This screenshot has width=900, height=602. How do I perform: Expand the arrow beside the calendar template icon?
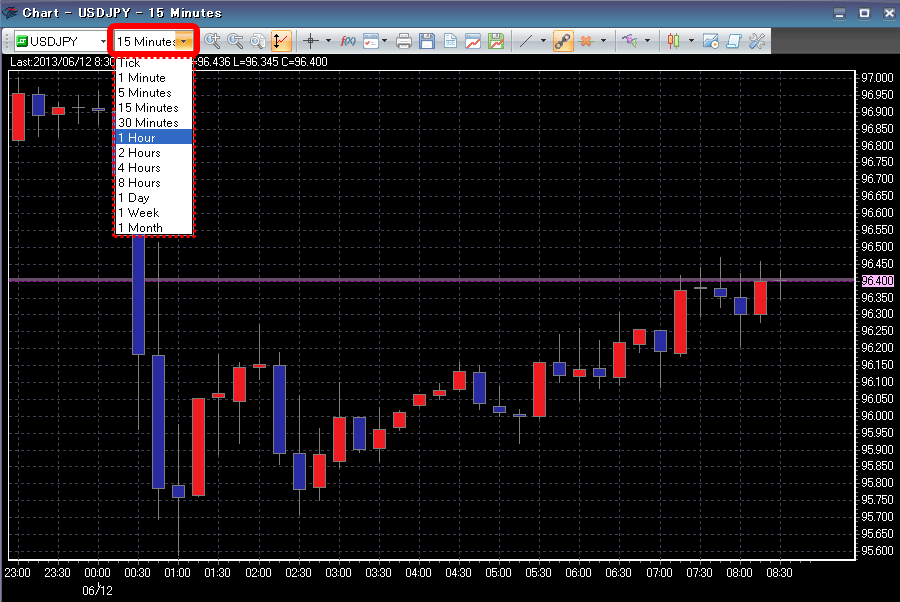385,41
